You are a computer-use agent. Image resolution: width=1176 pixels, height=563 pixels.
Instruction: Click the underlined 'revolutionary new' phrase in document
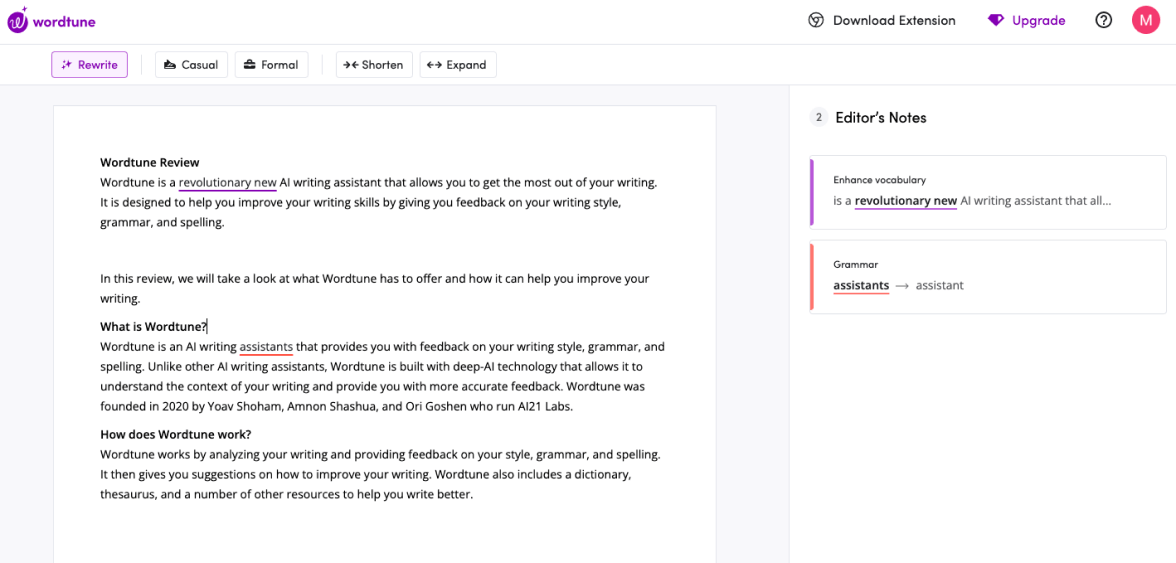point(227,183)
